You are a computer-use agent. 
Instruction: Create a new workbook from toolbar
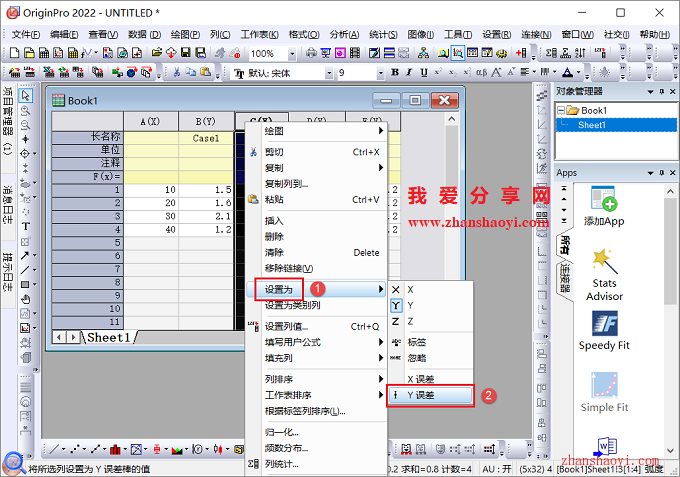tap(44, 53)
